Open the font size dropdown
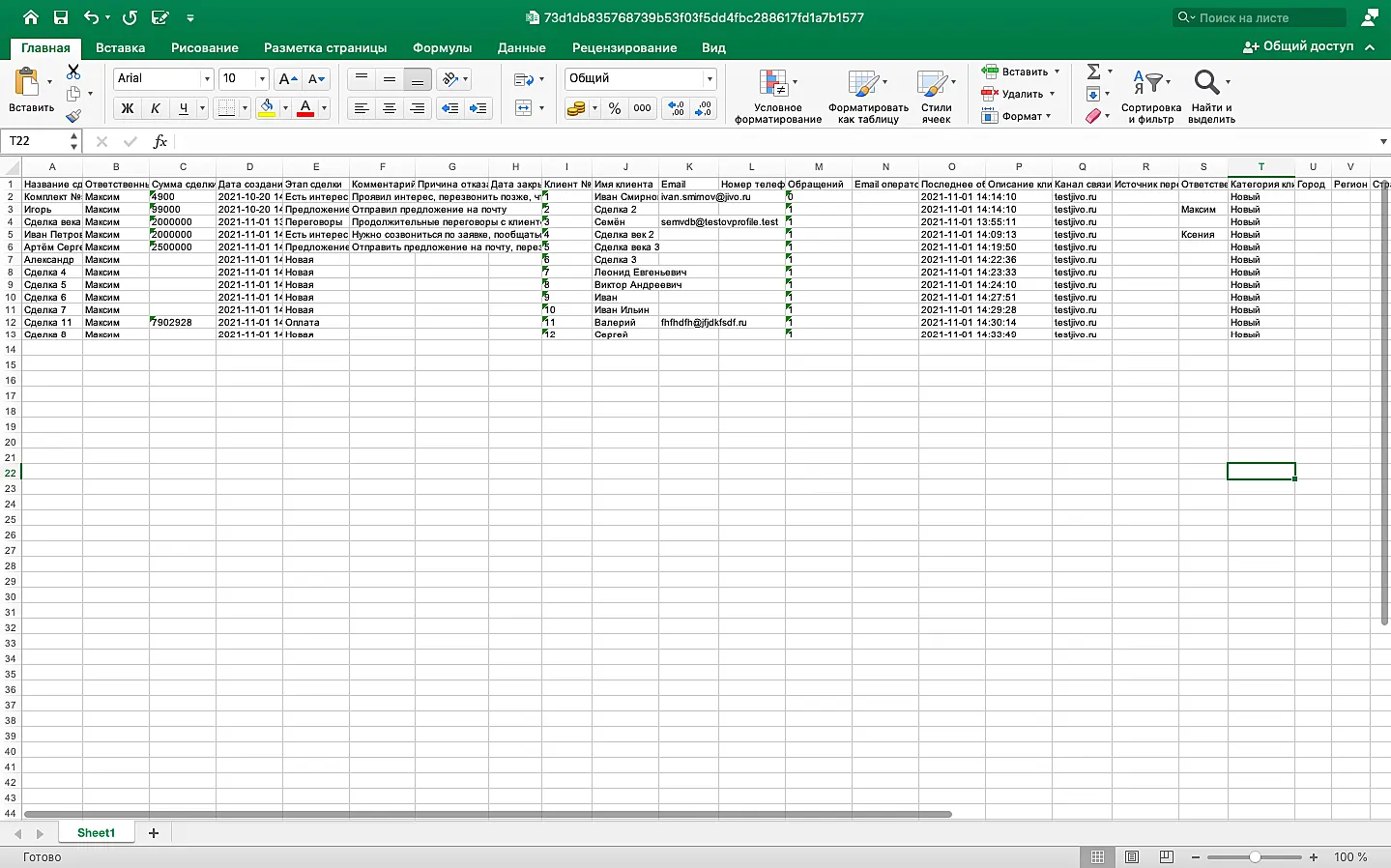Image resolution: width=1391 pixels, height=868 pixels. [262, 79]
